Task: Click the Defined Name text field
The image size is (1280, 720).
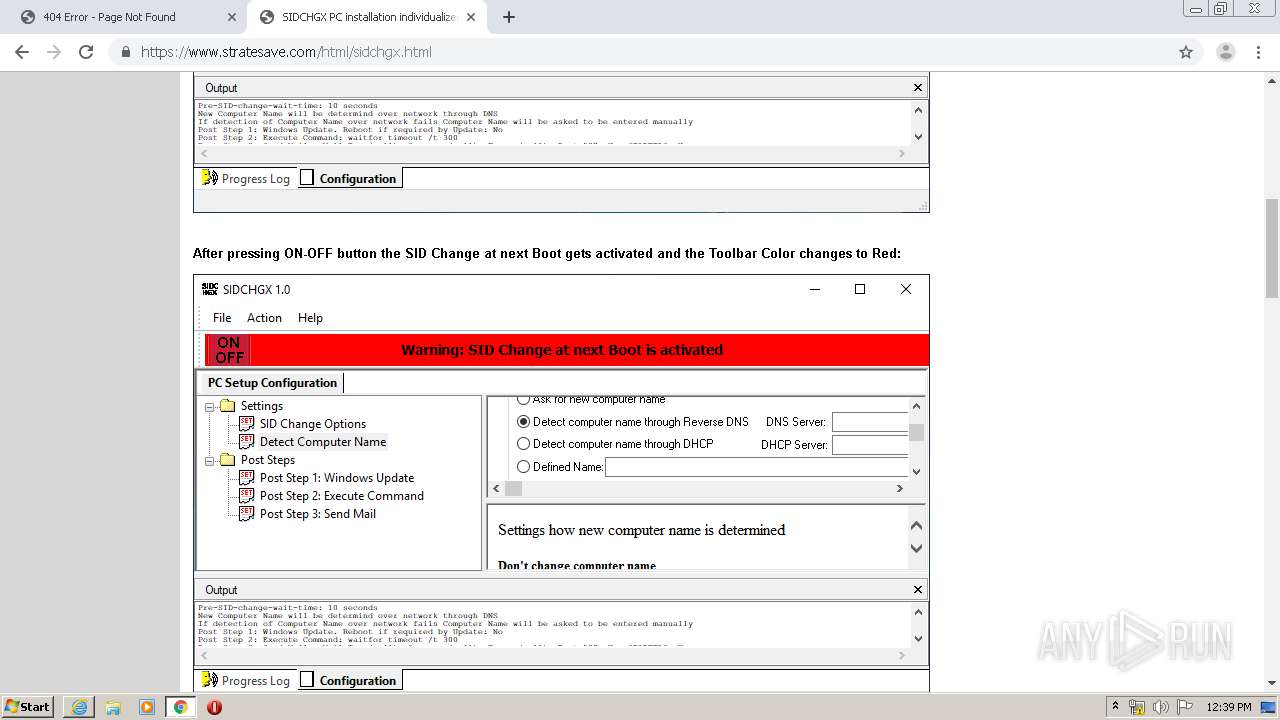Action: 756,467
